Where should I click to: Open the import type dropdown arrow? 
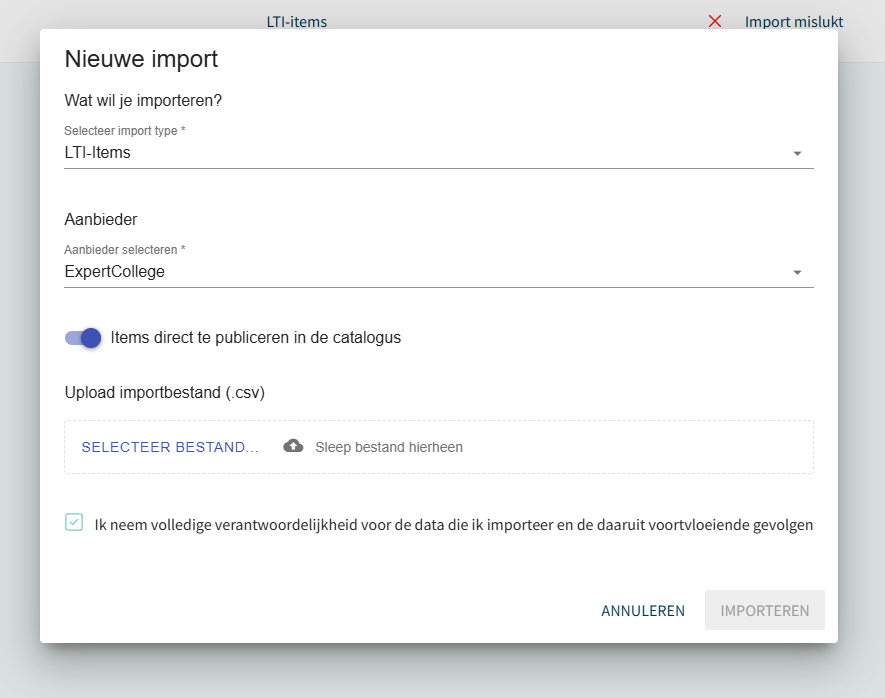(x=797, y=154)
